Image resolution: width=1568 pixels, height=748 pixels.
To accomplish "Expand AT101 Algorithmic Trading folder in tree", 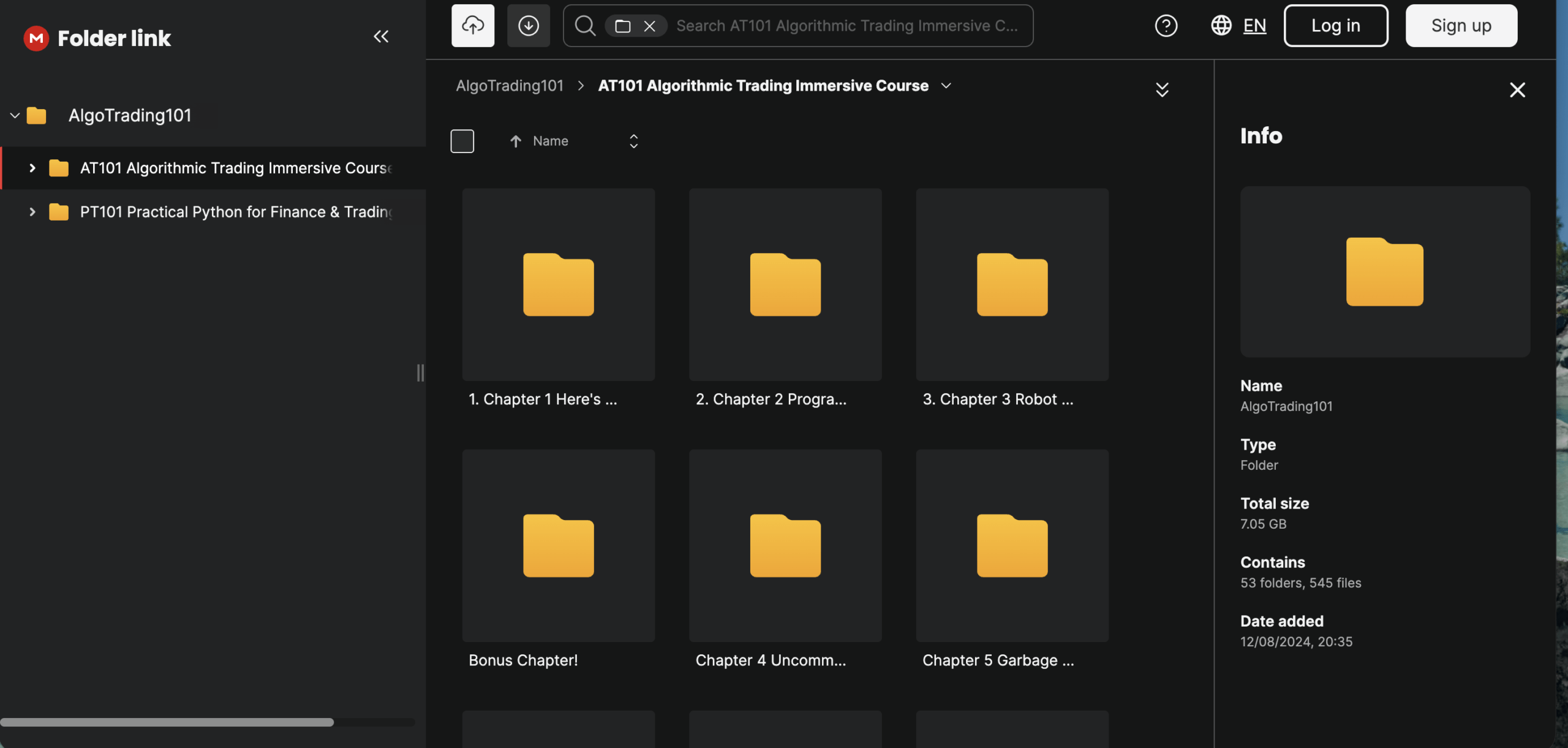I will (32, 168).
